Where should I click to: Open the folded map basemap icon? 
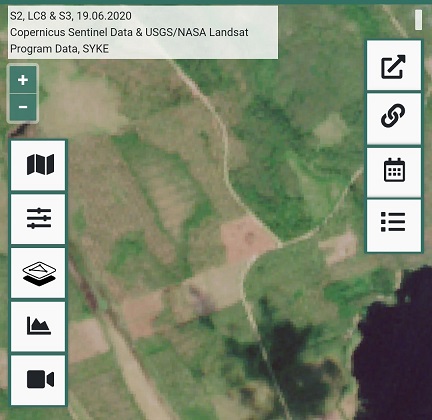point(38,165)
